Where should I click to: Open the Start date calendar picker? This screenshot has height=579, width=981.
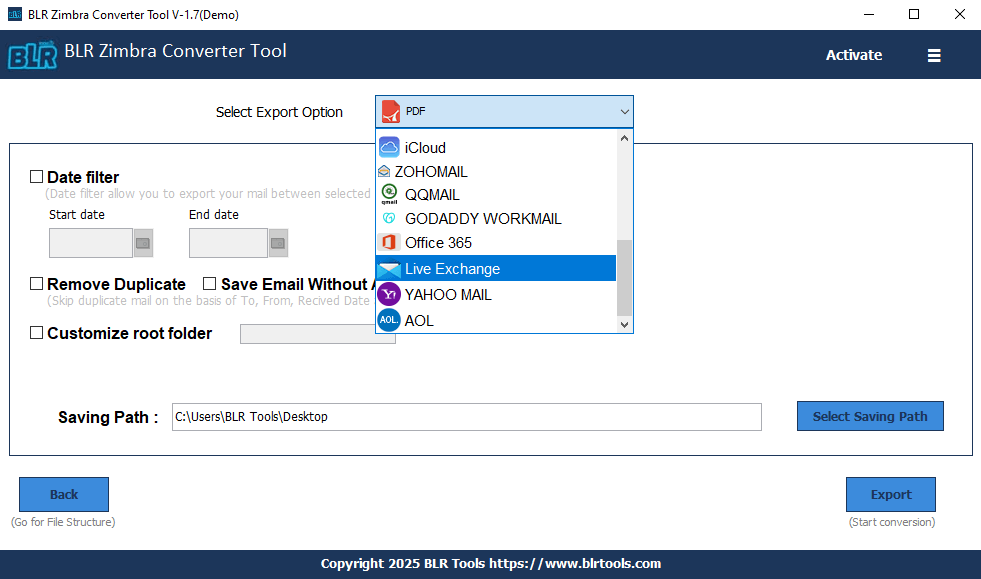click(142, 242)
